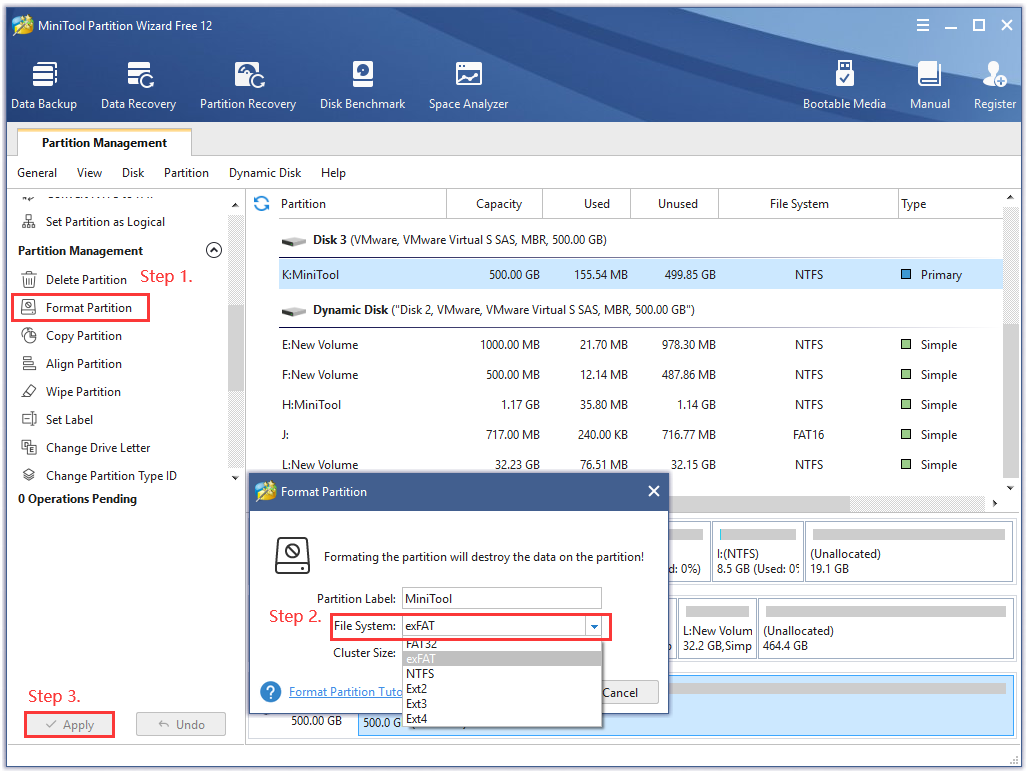Click the Undo button
1027x771 pixels.
coord(181,724)
